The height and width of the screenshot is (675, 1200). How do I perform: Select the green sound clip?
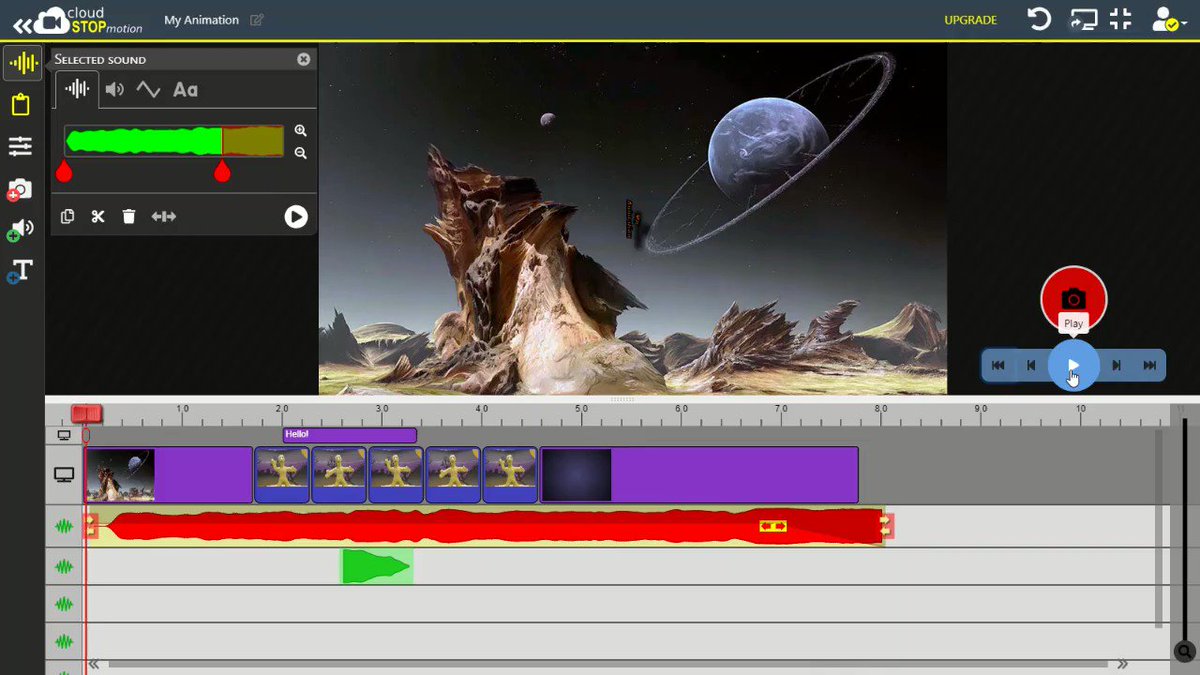point(377,566)
